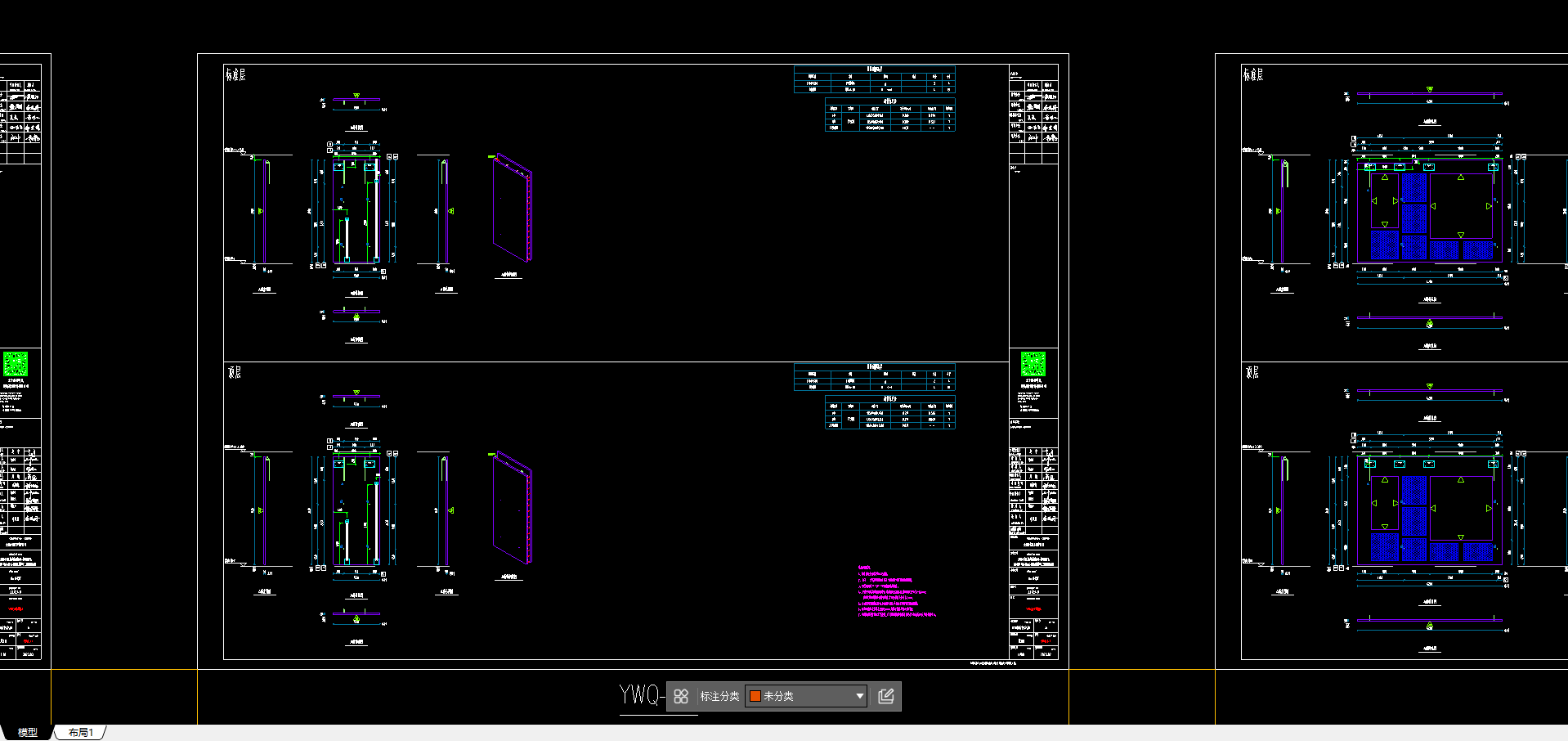1568x741 pixels.
Task: Select the 顶层 label in center sheet
Action: [x=235, y=372]
